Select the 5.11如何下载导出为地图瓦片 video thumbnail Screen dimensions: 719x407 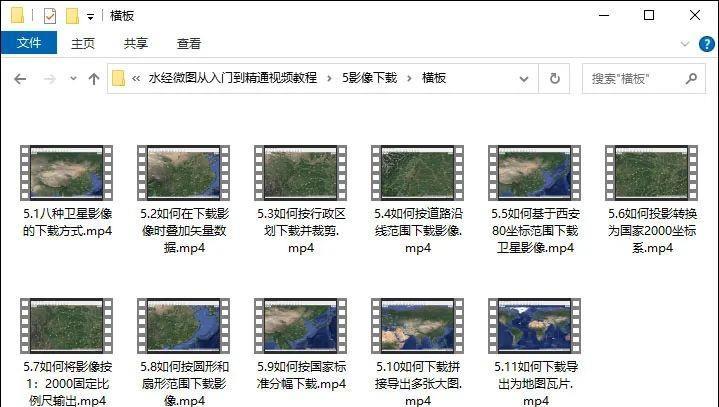535,326
